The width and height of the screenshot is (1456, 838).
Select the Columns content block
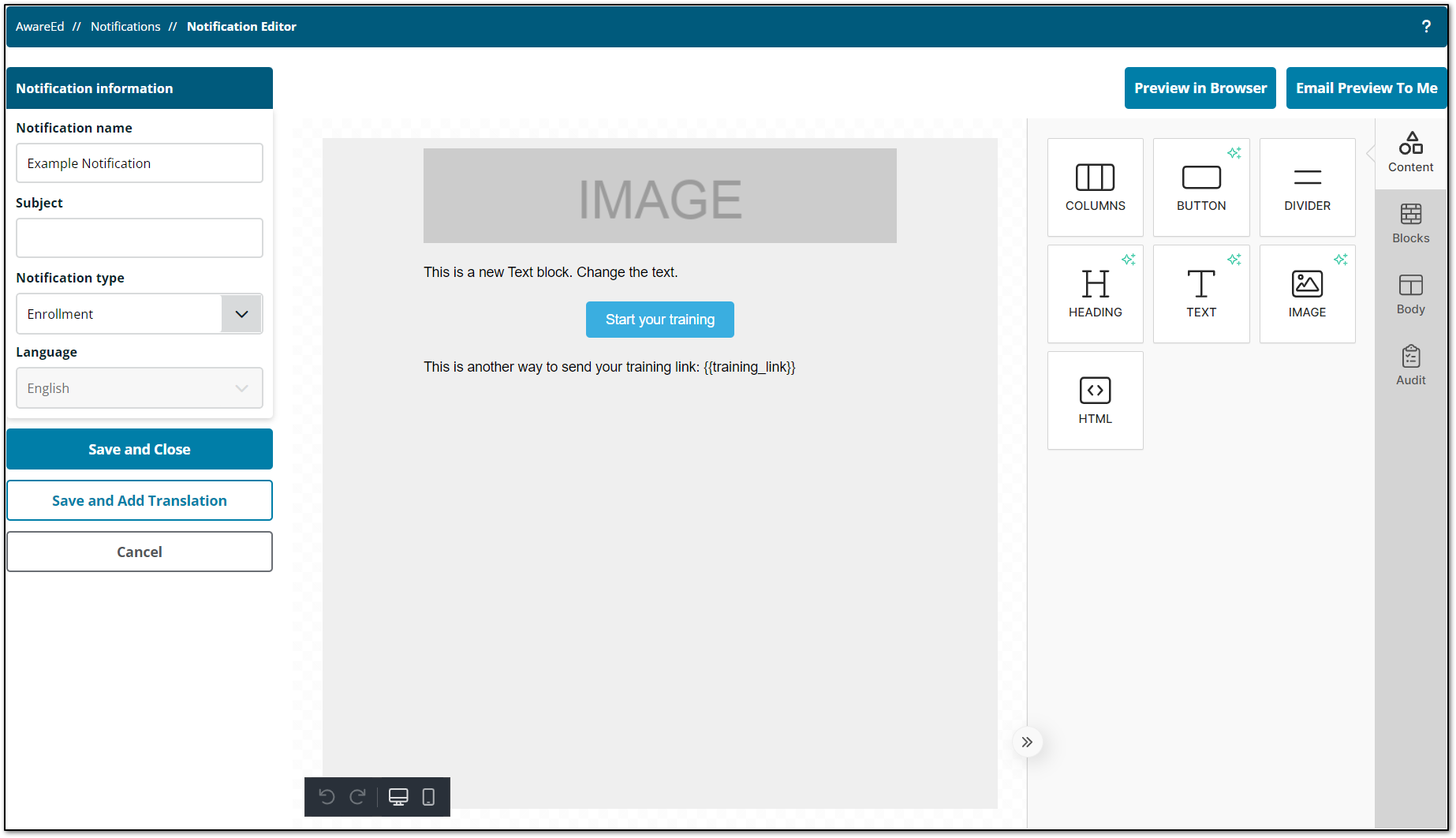(1095, 187)
